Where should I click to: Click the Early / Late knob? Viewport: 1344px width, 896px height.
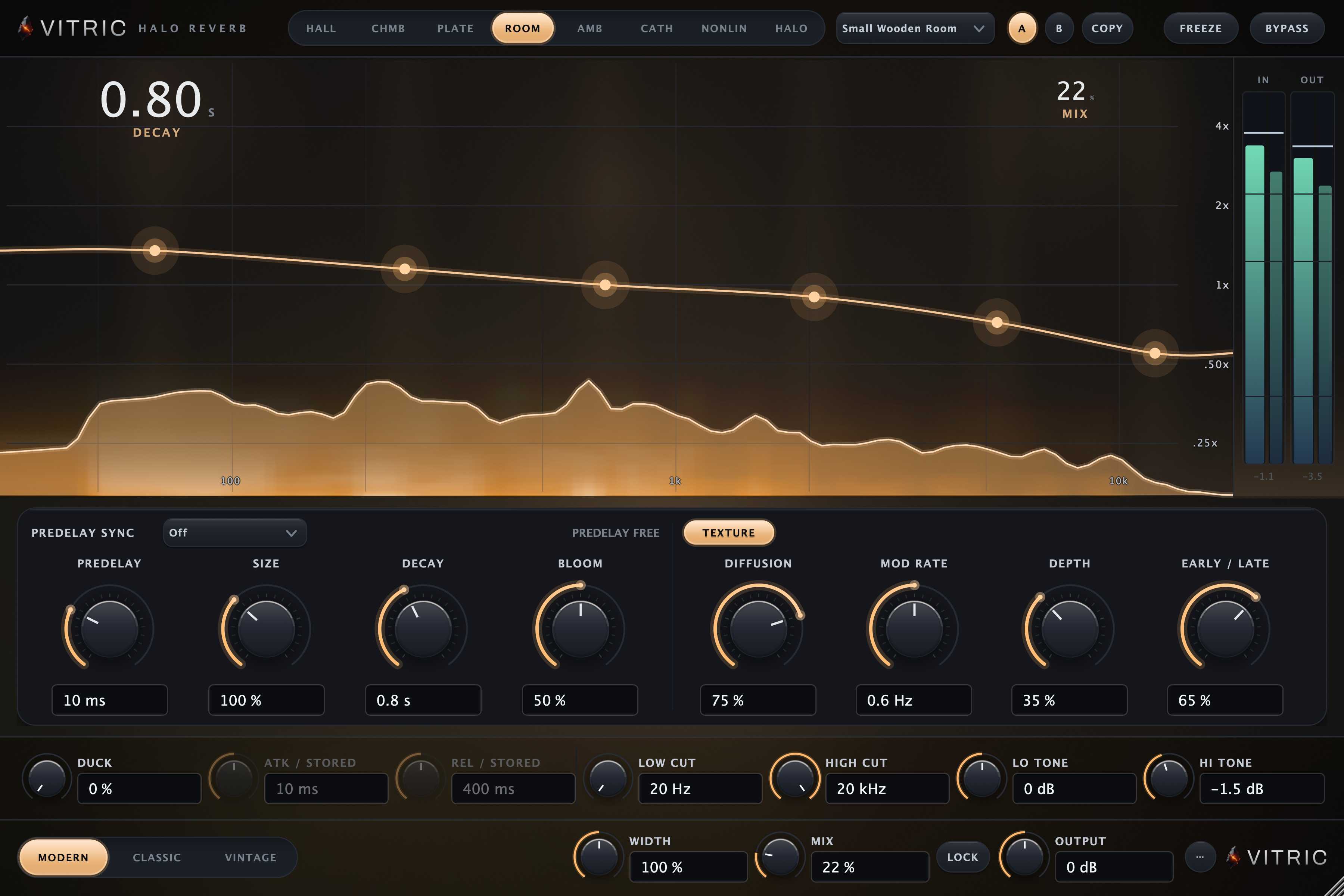click(1225, 628)
